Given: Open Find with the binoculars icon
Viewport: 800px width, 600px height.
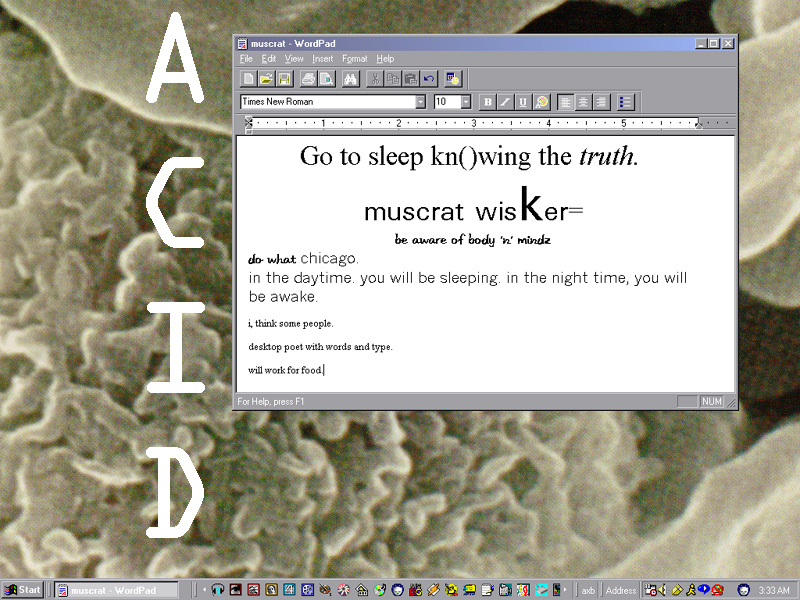Looking at the screenshot, I should click(x=351, y=79).
